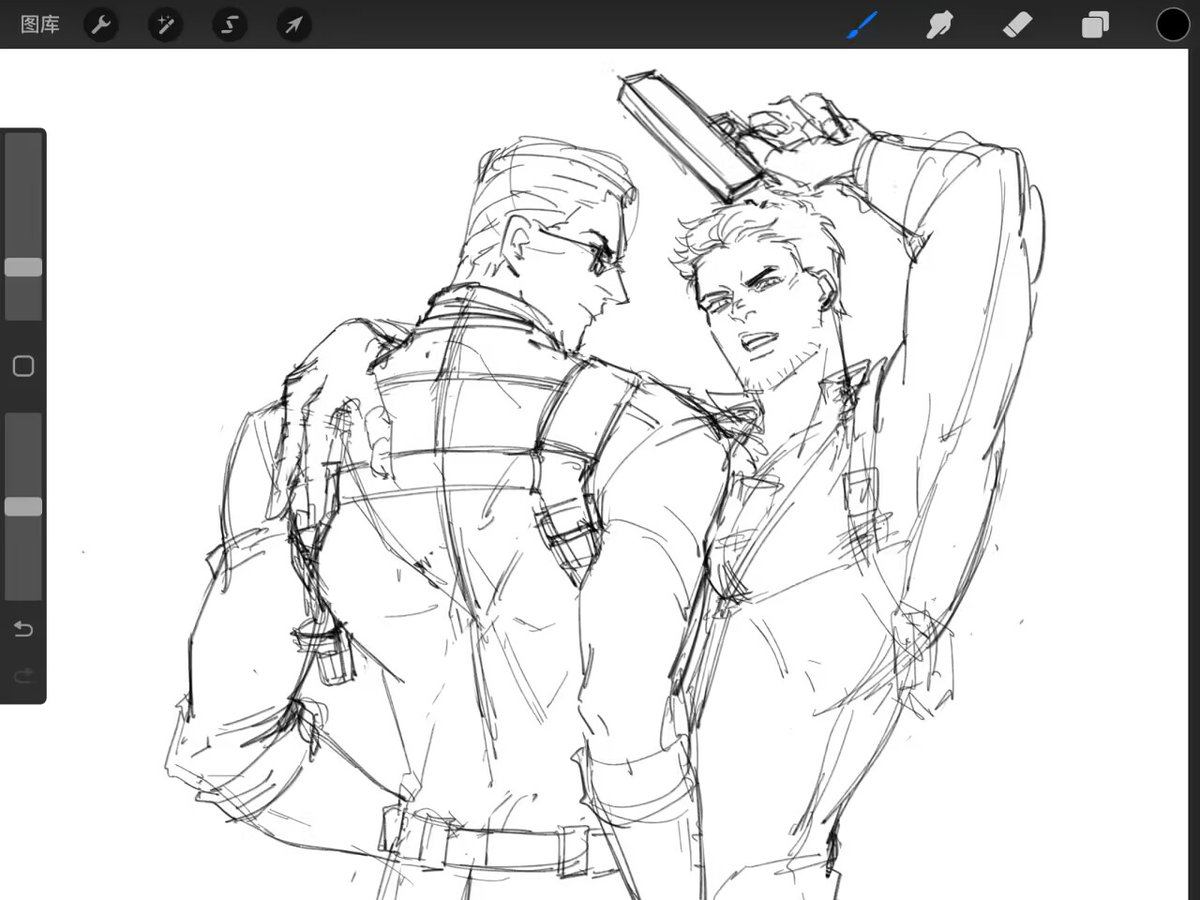The image size is (1200, 900).
Task: Tap lower on the opacity slider track
Action: 23,560
